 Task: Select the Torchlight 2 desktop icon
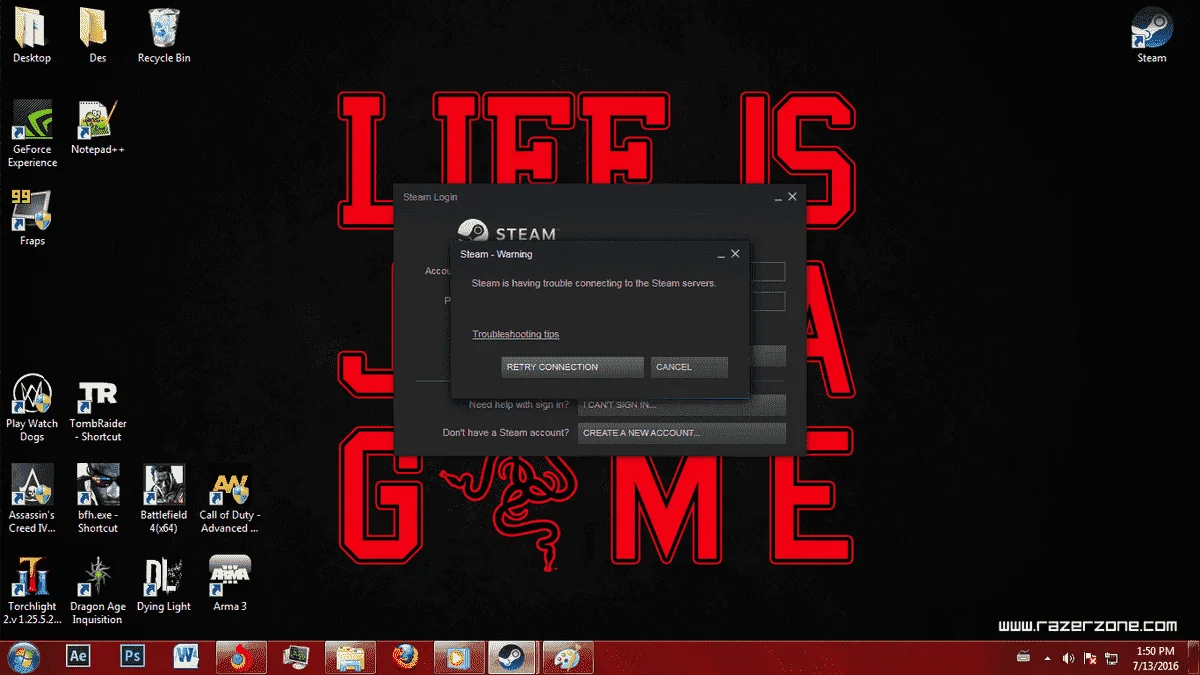coord(32,590)
